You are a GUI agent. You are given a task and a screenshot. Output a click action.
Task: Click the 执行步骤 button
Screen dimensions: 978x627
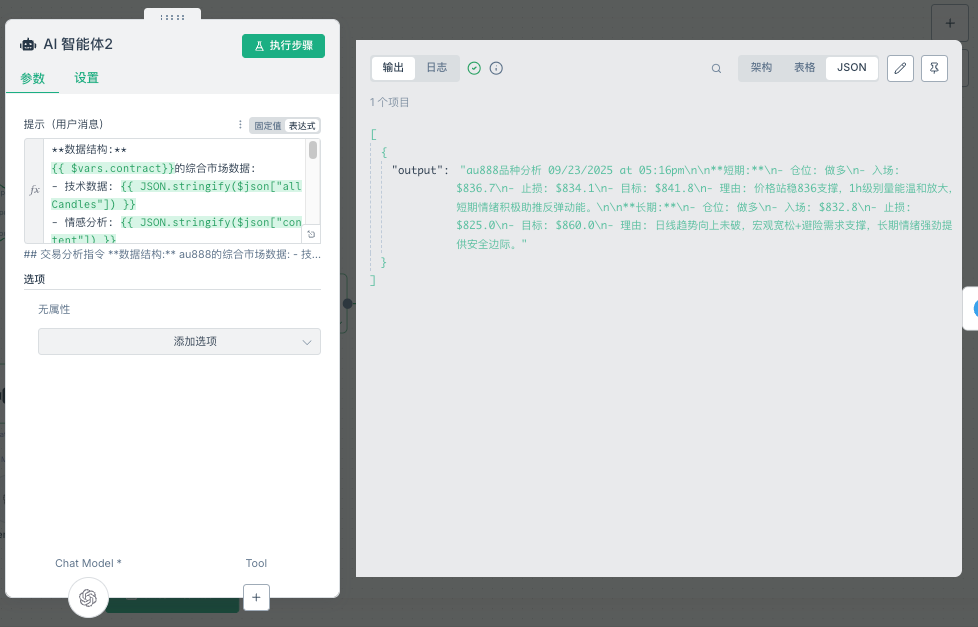pos(283,46)
